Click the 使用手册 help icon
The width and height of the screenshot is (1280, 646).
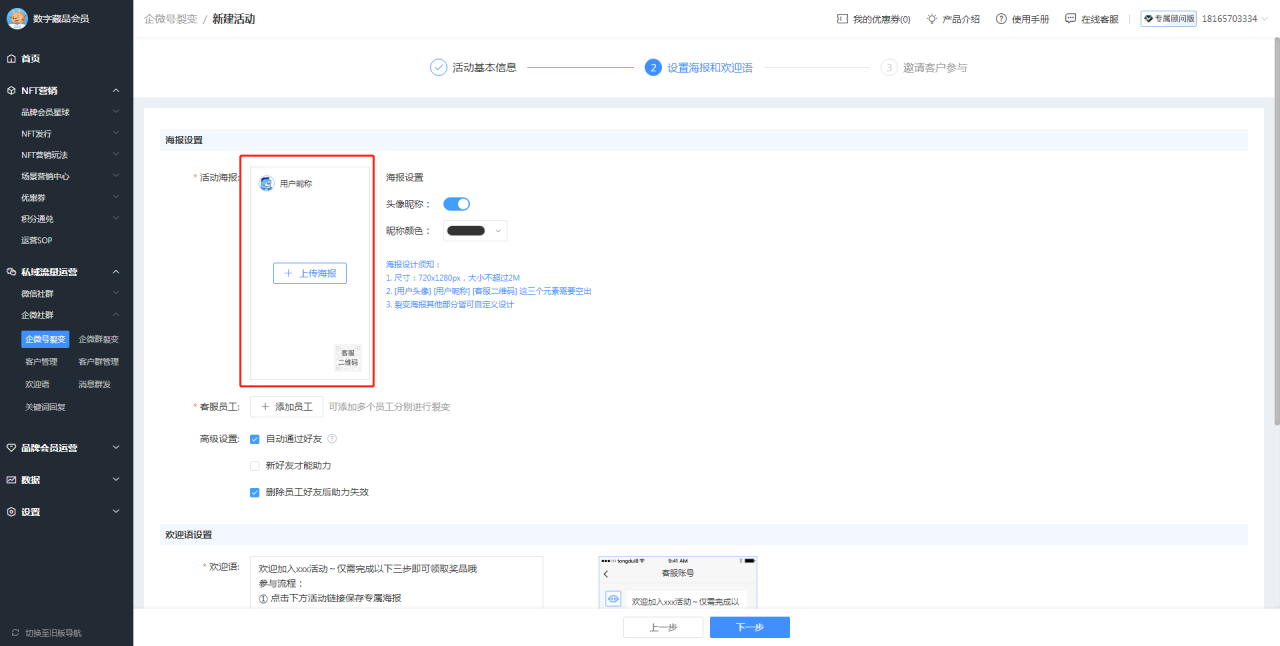(1001, 17)
